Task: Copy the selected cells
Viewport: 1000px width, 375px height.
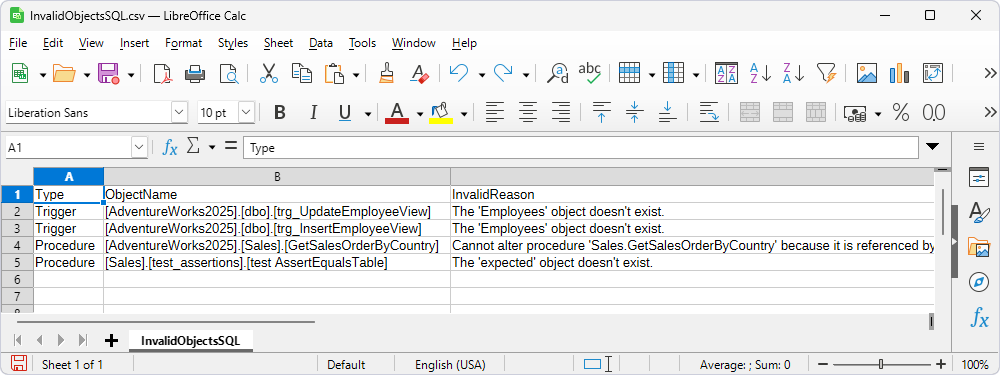Action: point(301,73)
